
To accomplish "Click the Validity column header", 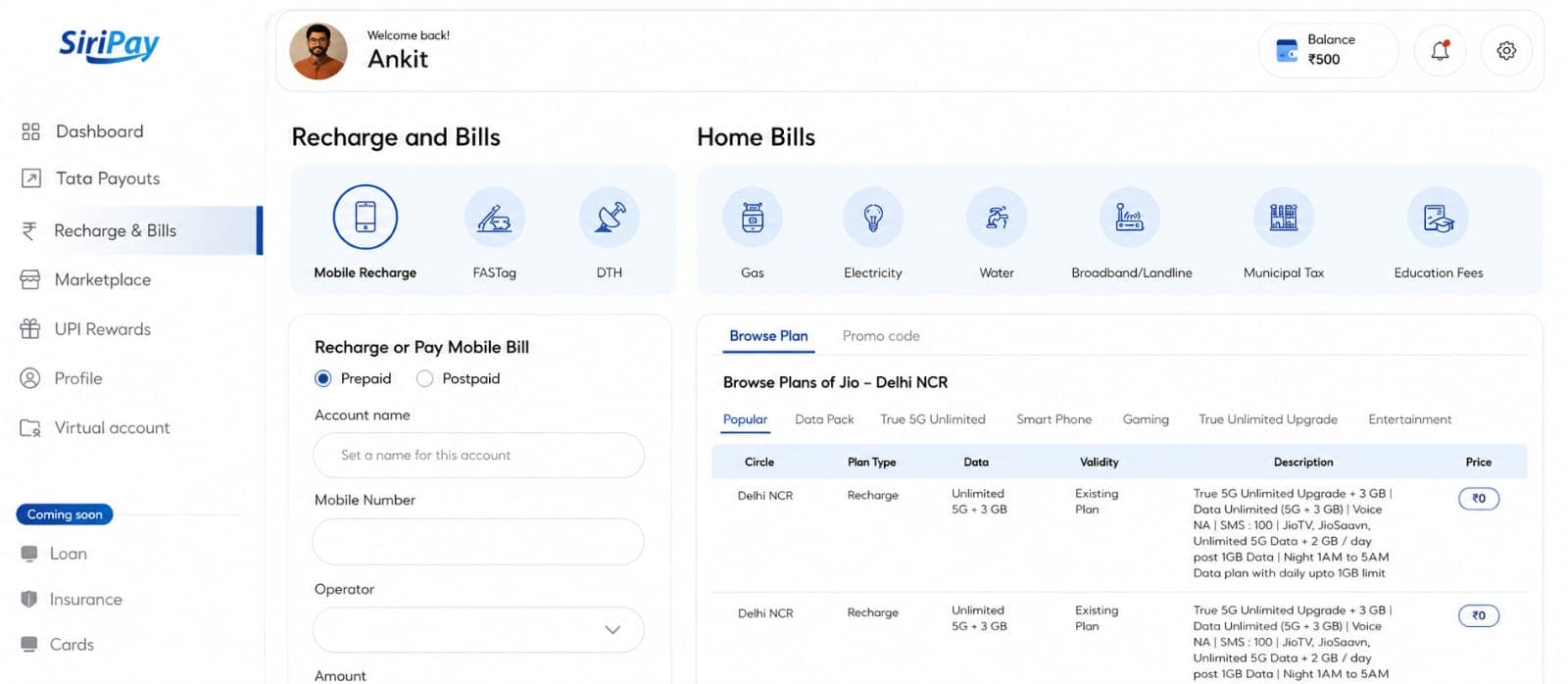I will (x=1099, y=463).
